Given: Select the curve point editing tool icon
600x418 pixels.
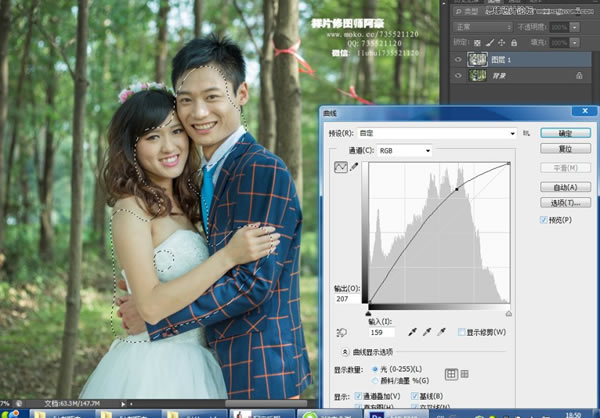Looking at the screenshot, I should tap(341, 167).
